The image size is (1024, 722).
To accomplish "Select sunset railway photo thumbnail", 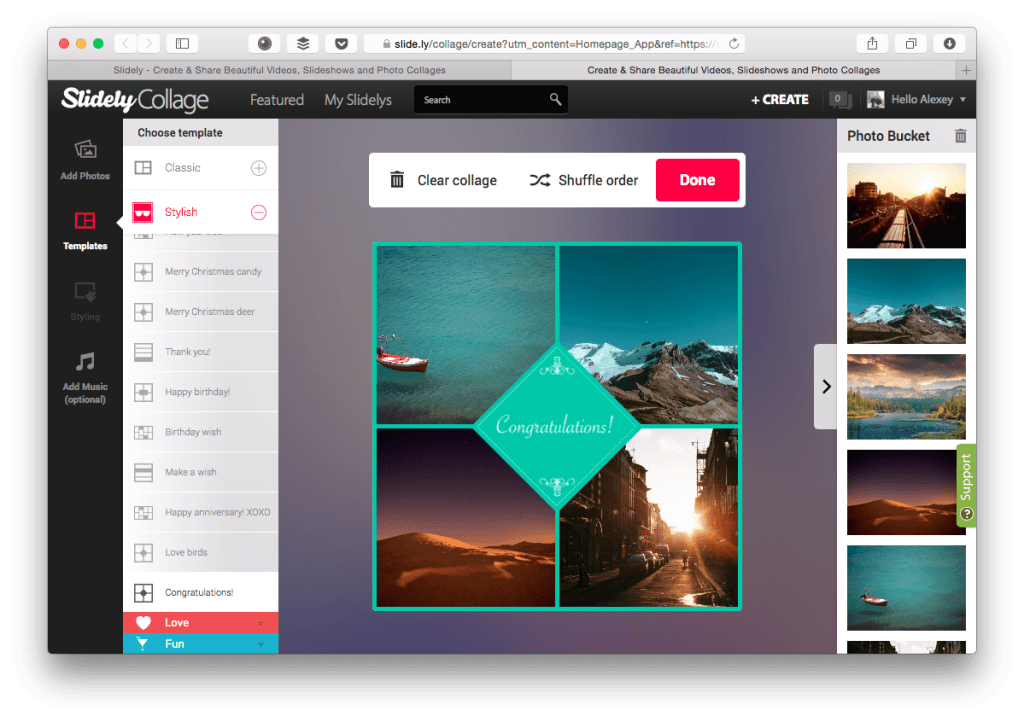I will [x=906, y=206].
